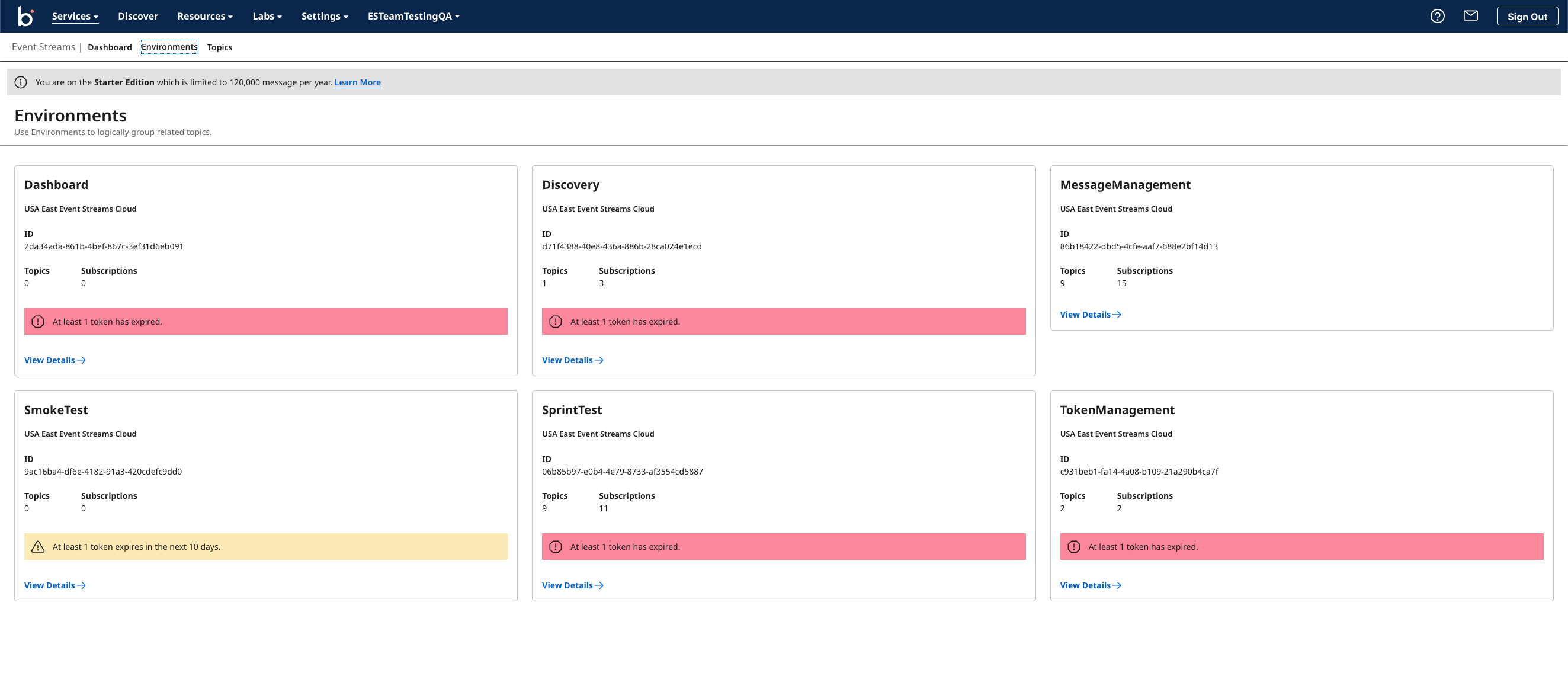Click the yellow warning triangle icon on SmokeTest card
The width and height of the screenshot is (1568, 676).
(x=38, y=547)
